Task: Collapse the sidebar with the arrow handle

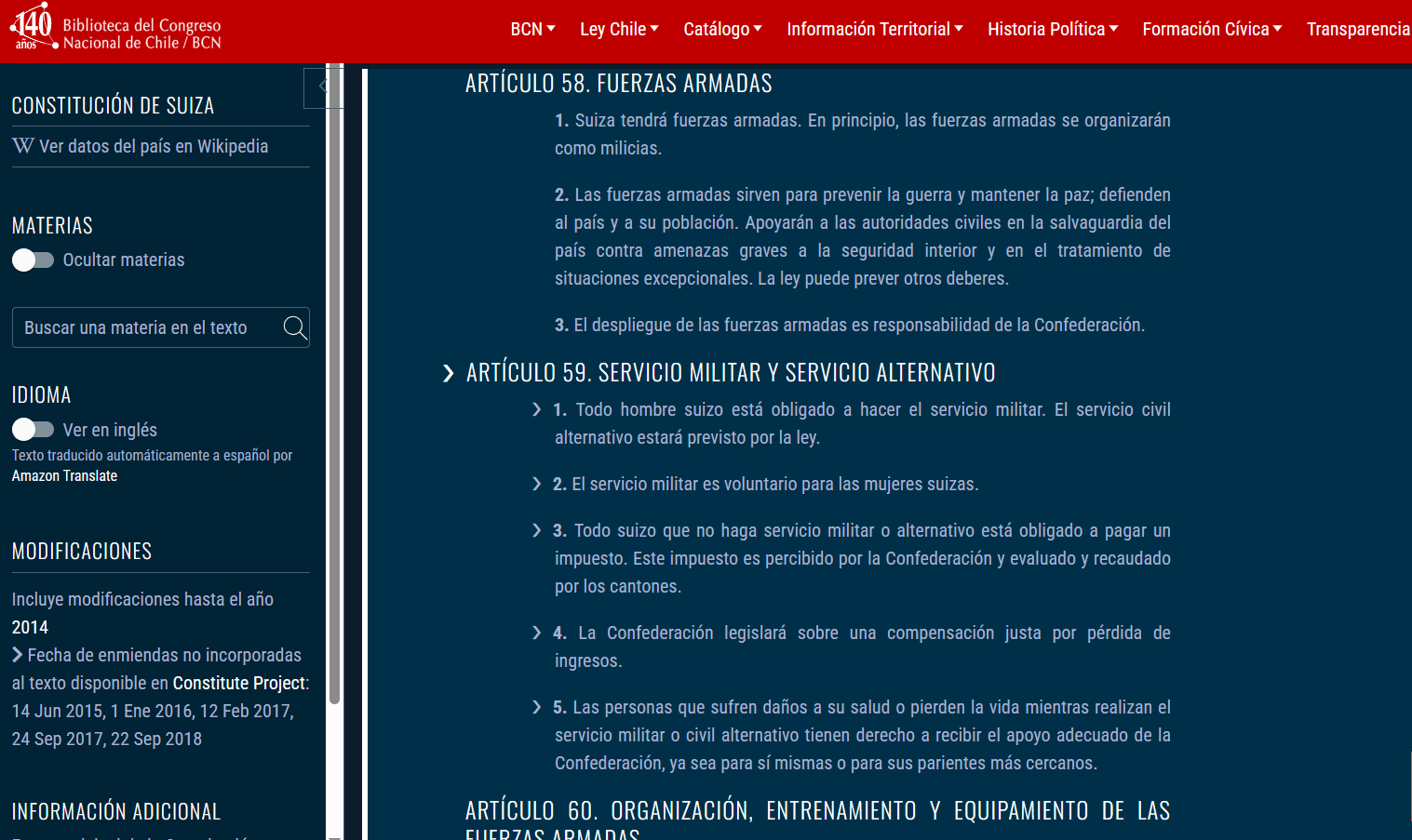Action: (x=323, y=87)
